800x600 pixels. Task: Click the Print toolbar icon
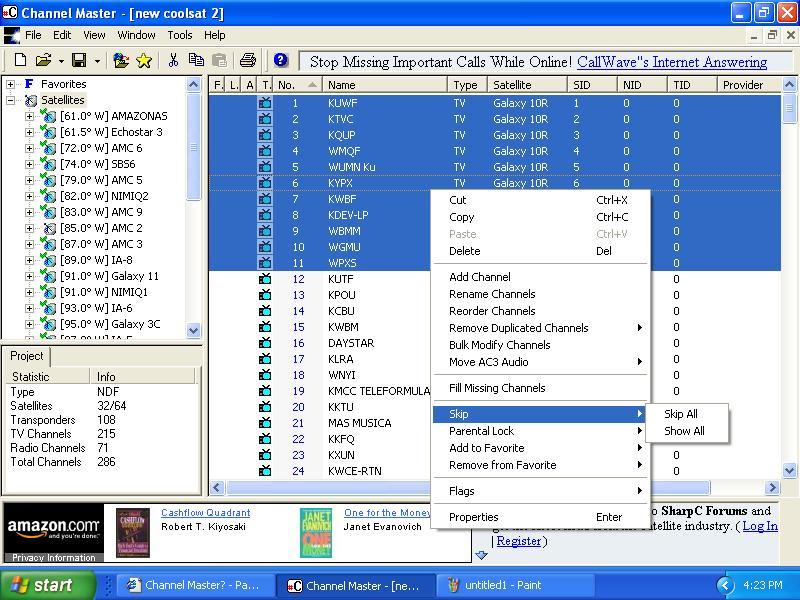248,60
